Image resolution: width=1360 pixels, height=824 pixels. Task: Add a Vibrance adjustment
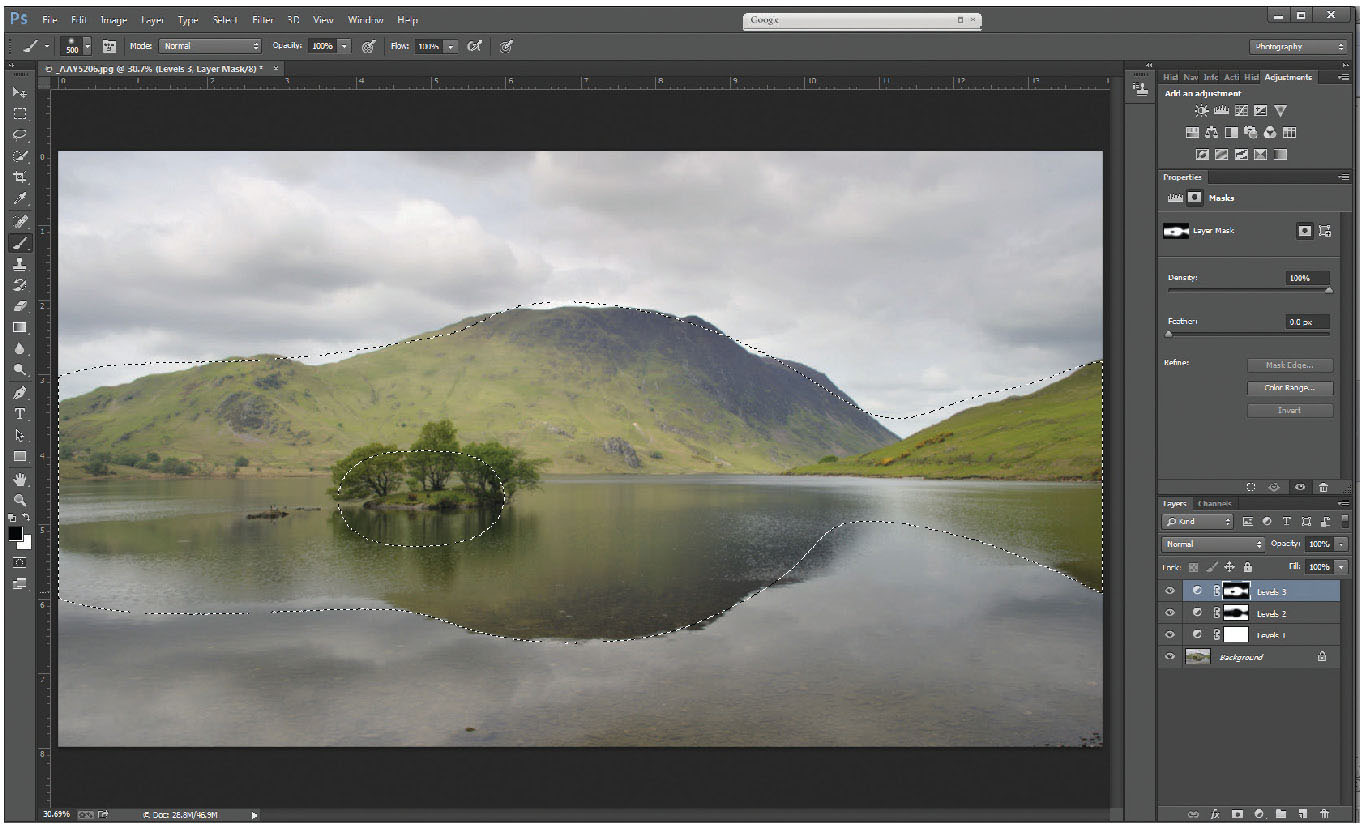click(x=1280, y=111)
